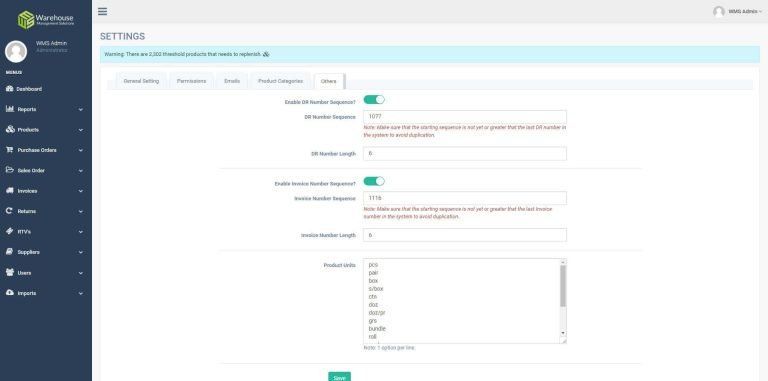Click the DR Number Sequence field
The image size is (768, 381).
(465, 117)
